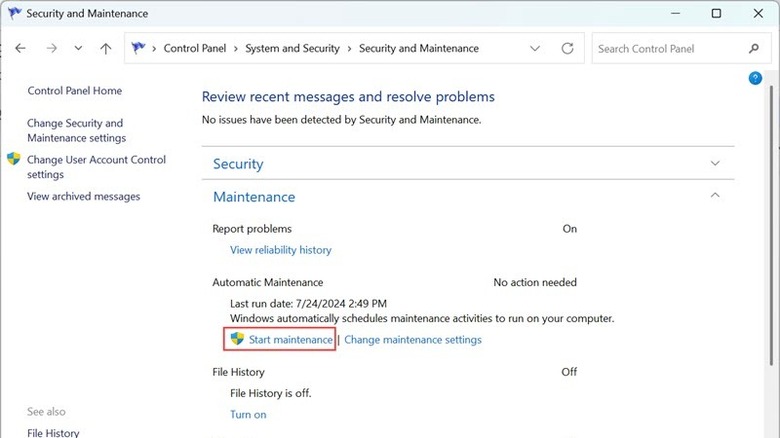Collapse the Maintenance section chevron
The width and height of the screenshot is (780, 438).
pos(715,196)
